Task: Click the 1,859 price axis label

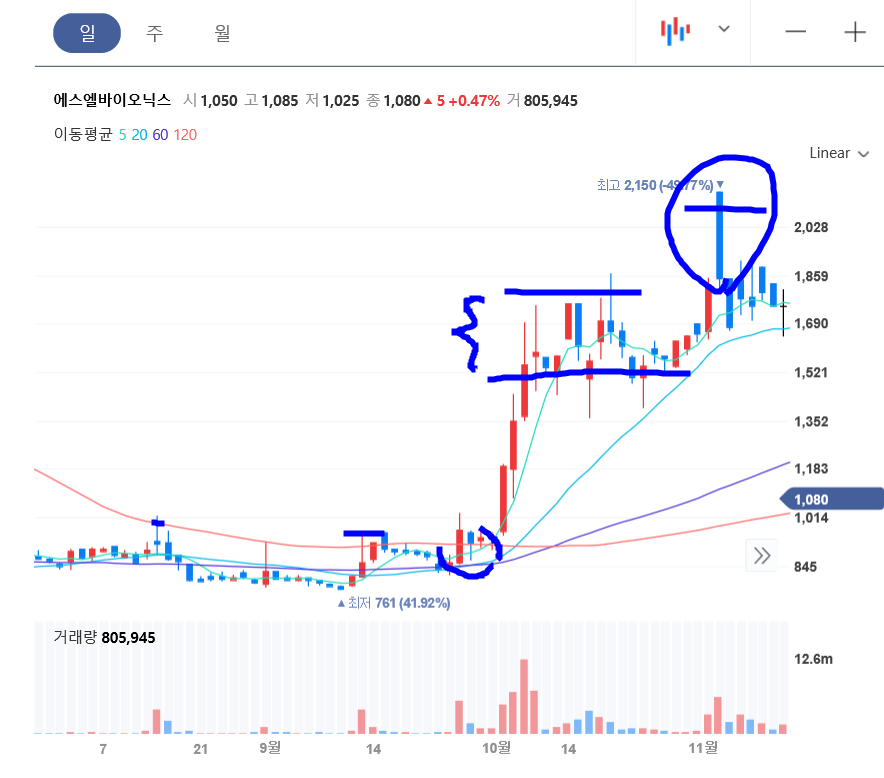Action: tap(811, 276)
